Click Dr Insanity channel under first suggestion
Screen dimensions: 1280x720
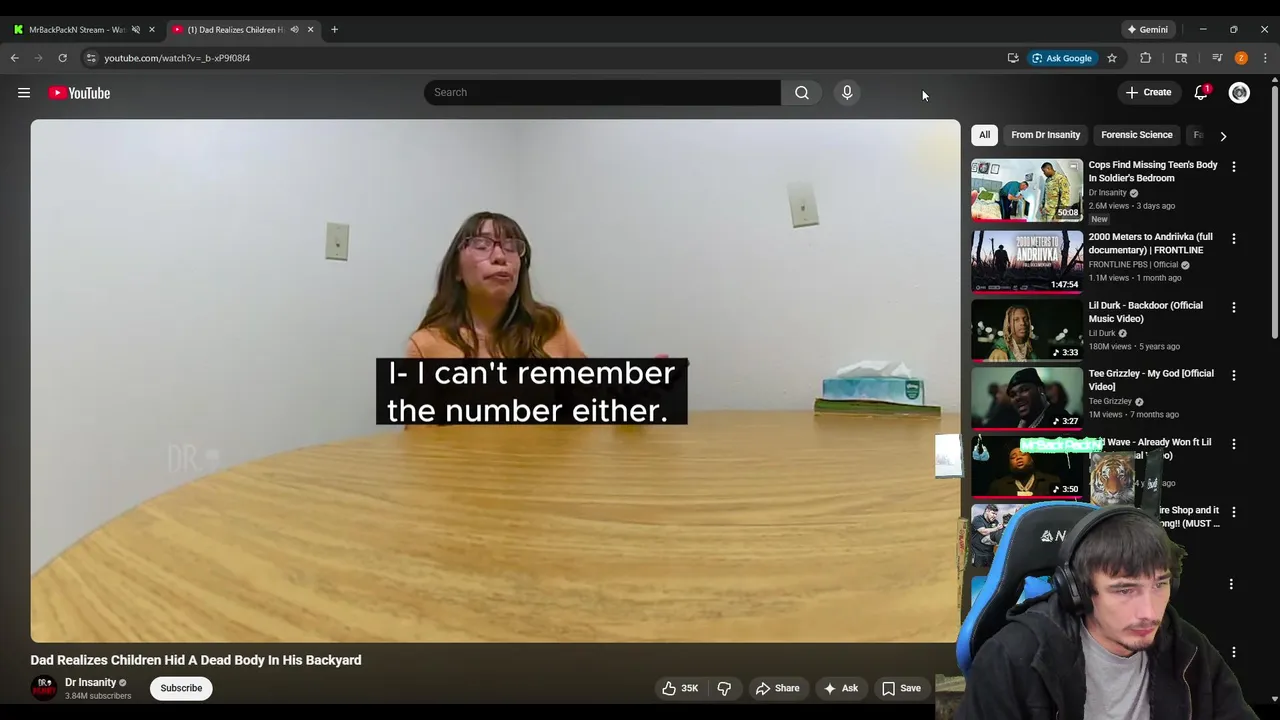pos(1107,192)
